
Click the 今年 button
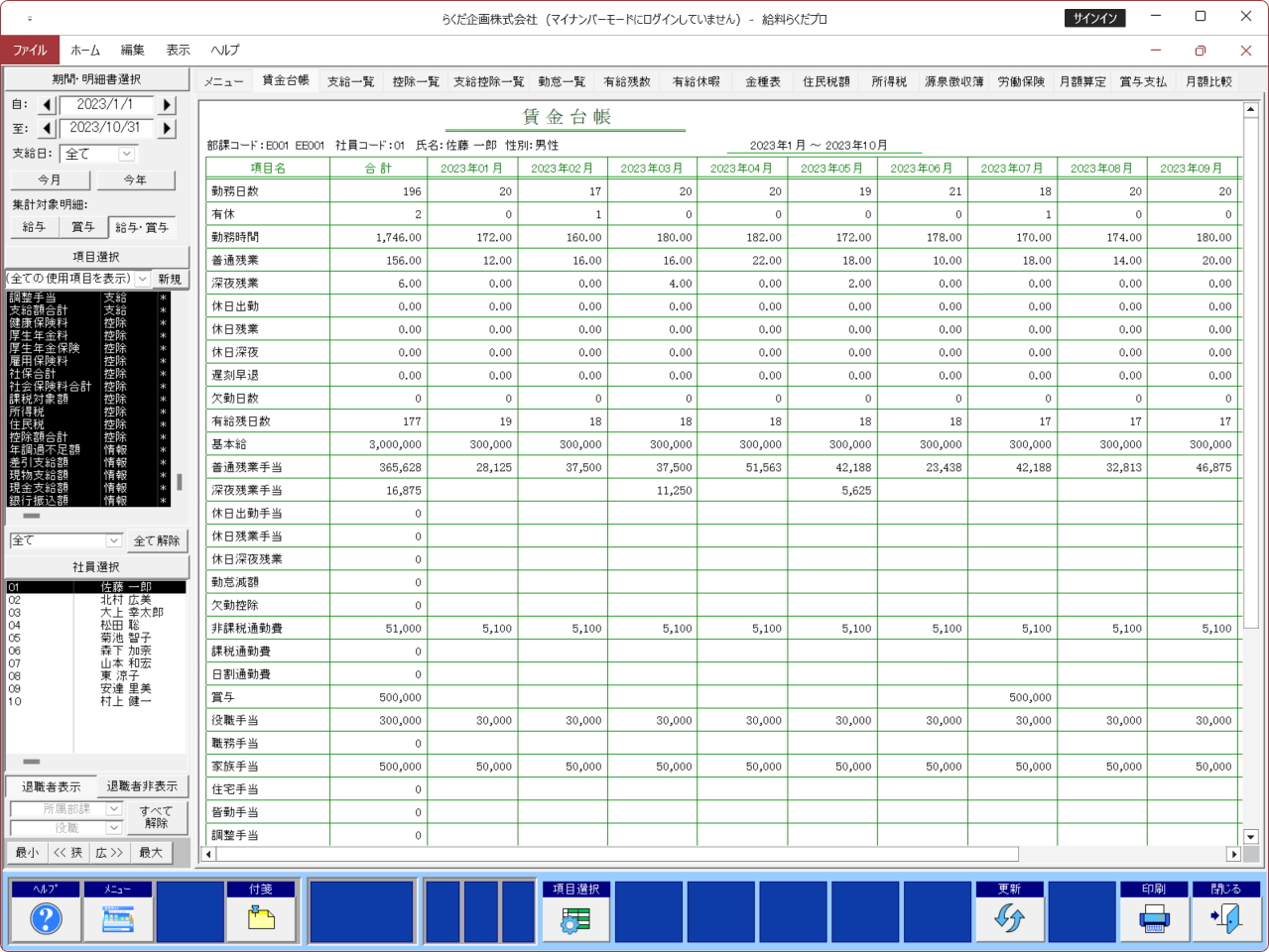(135, 179)
